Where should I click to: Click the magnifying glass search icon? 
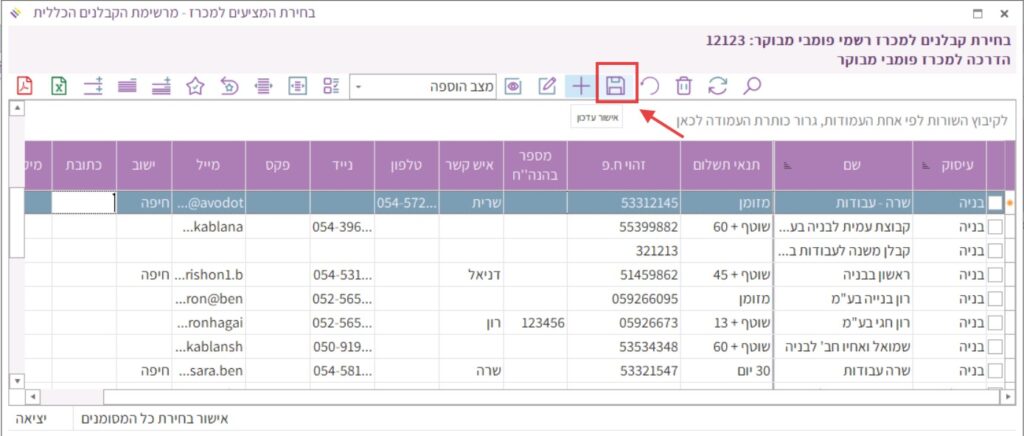751,86
